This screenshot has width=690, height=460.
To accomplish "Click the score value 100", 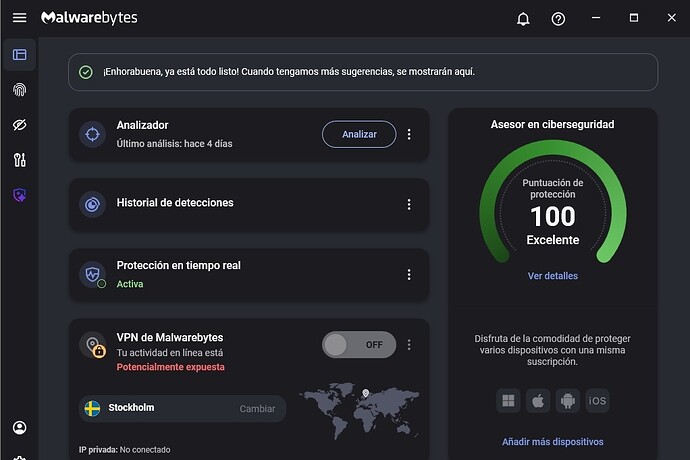I will pos(553,216).
